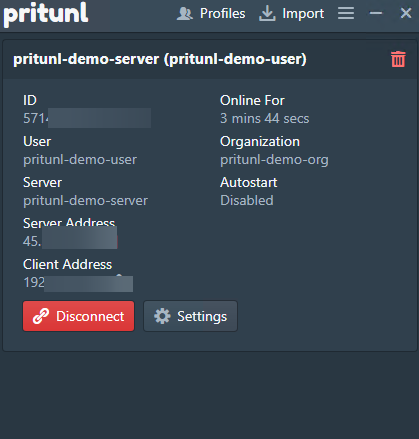Click the pritunl logo

(x=46, y=14)
